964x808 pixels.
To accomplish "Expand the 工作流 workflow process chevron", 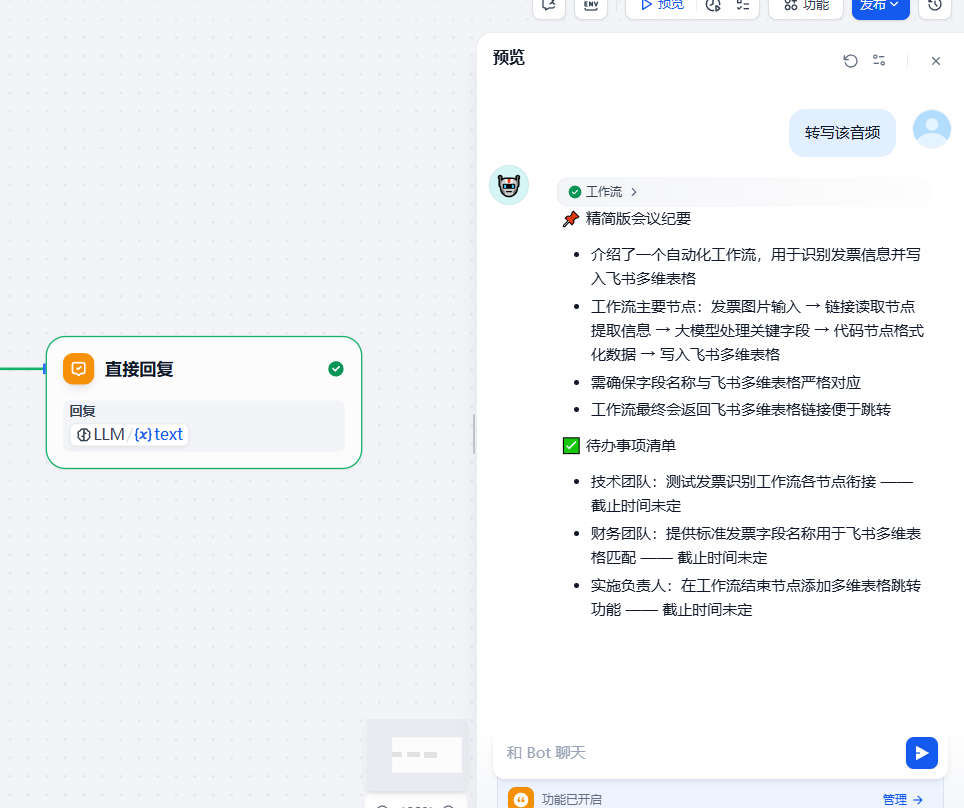I will (634, 192).
